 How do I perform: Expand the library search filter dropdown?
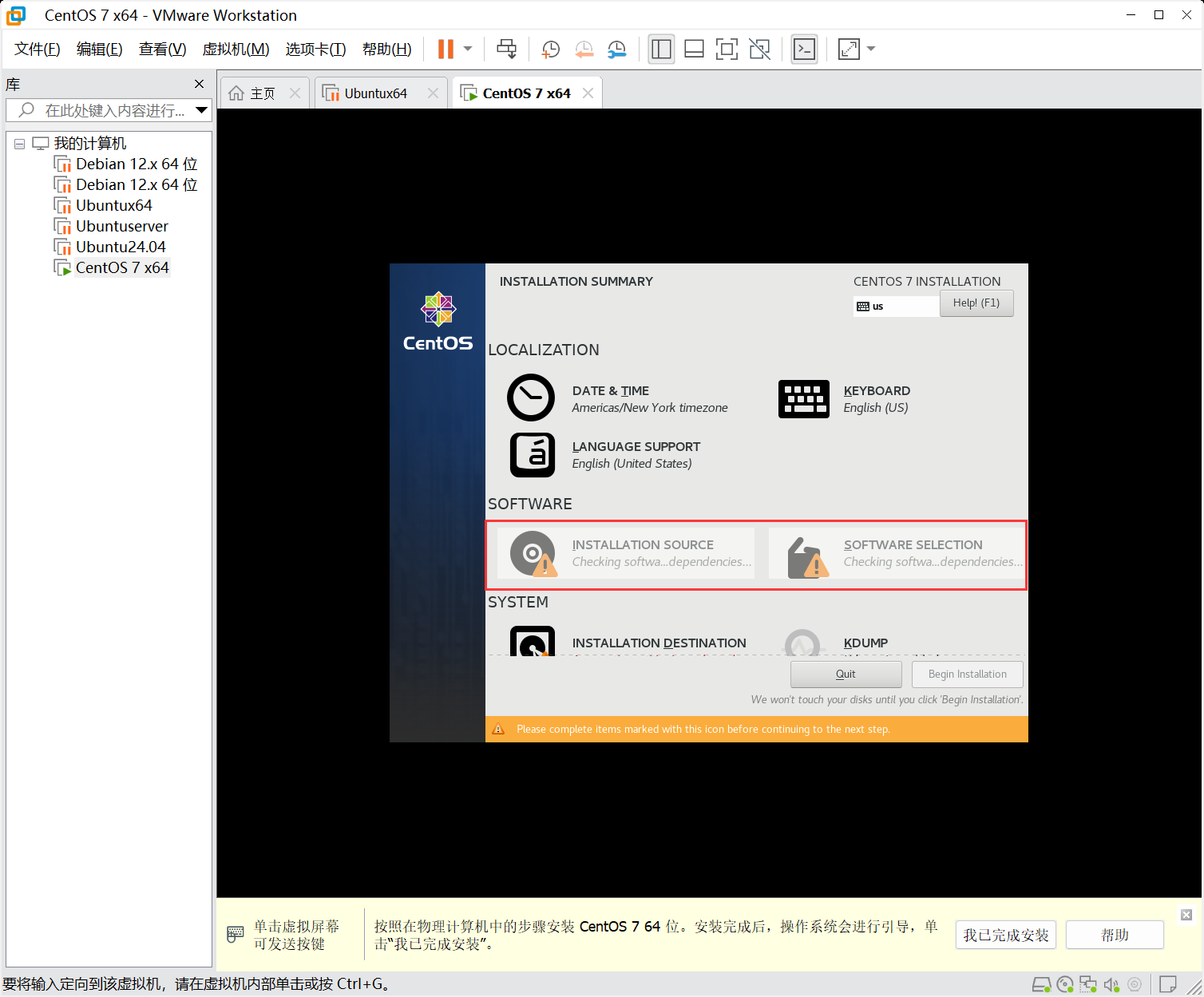201,110
